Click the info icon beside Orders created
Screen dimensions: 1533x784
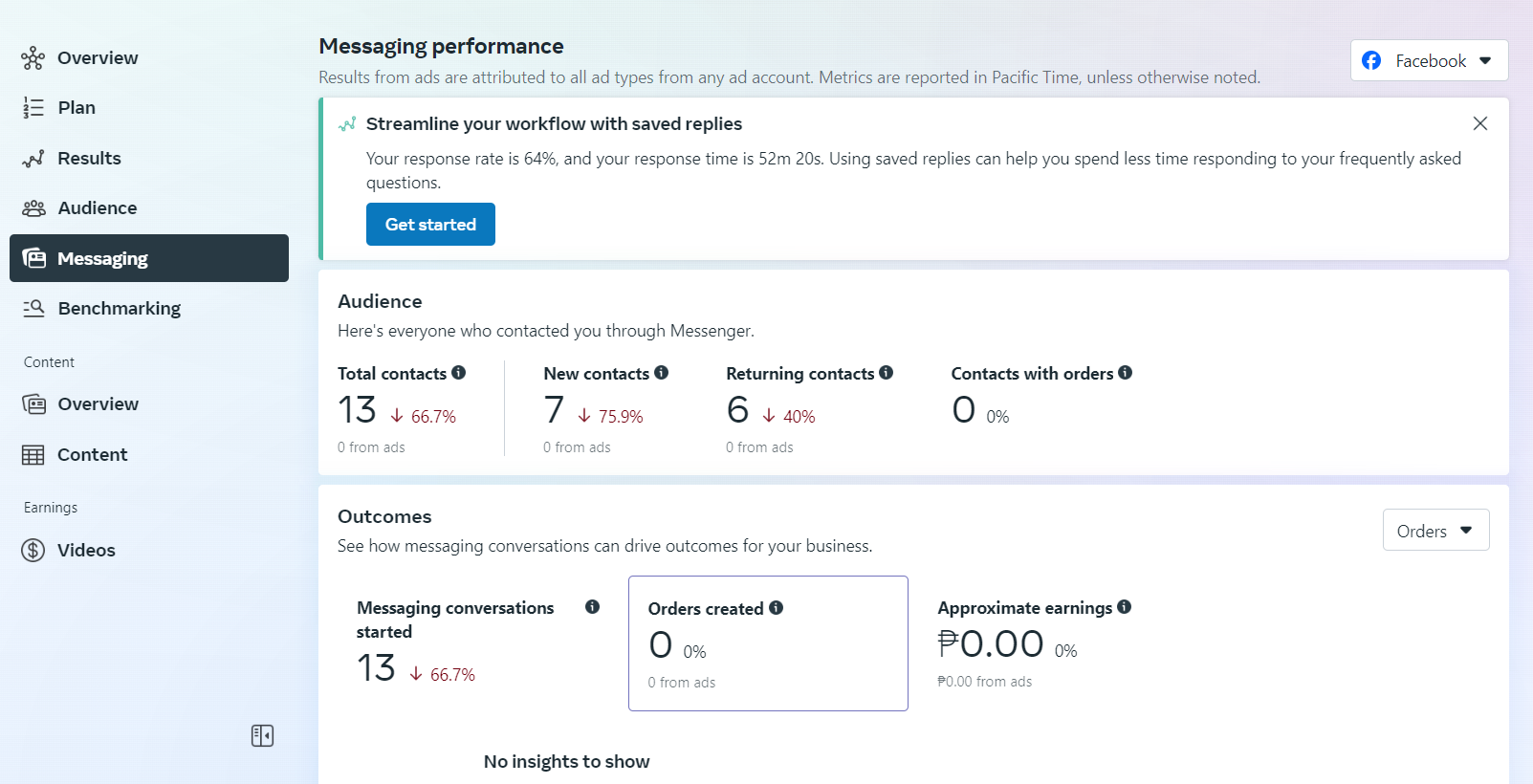(x=777, y=608)
